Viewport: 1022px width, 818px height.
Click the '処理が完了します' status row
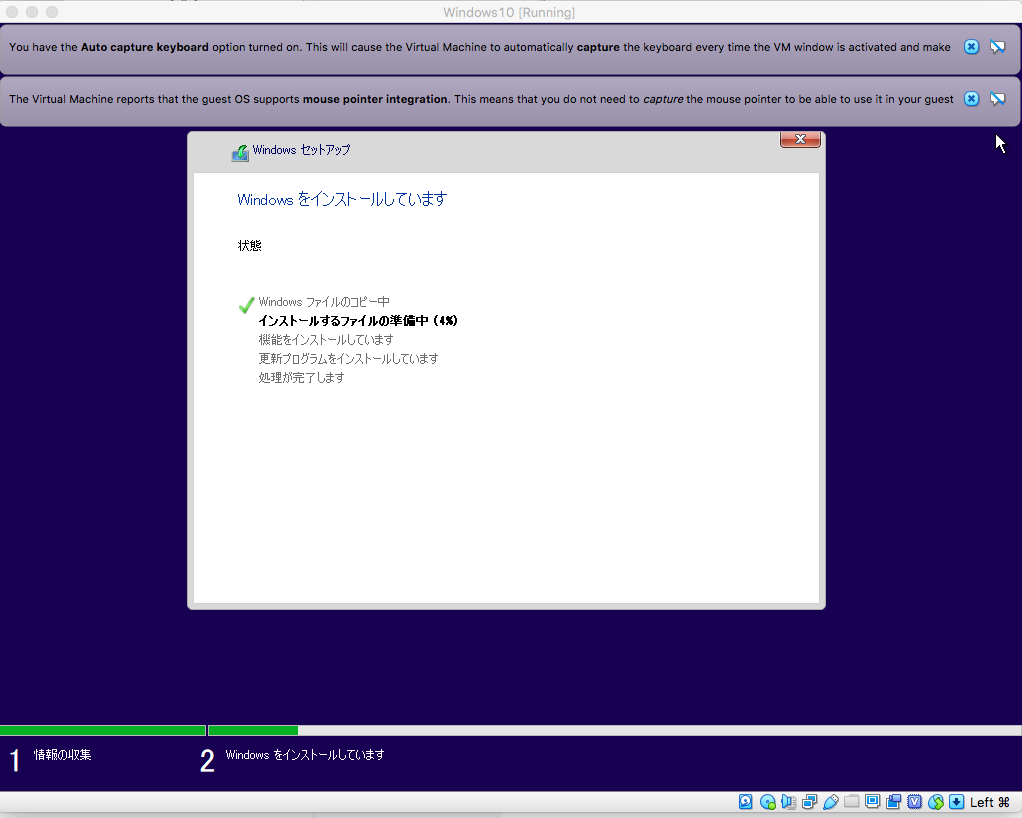click(302, 377)
